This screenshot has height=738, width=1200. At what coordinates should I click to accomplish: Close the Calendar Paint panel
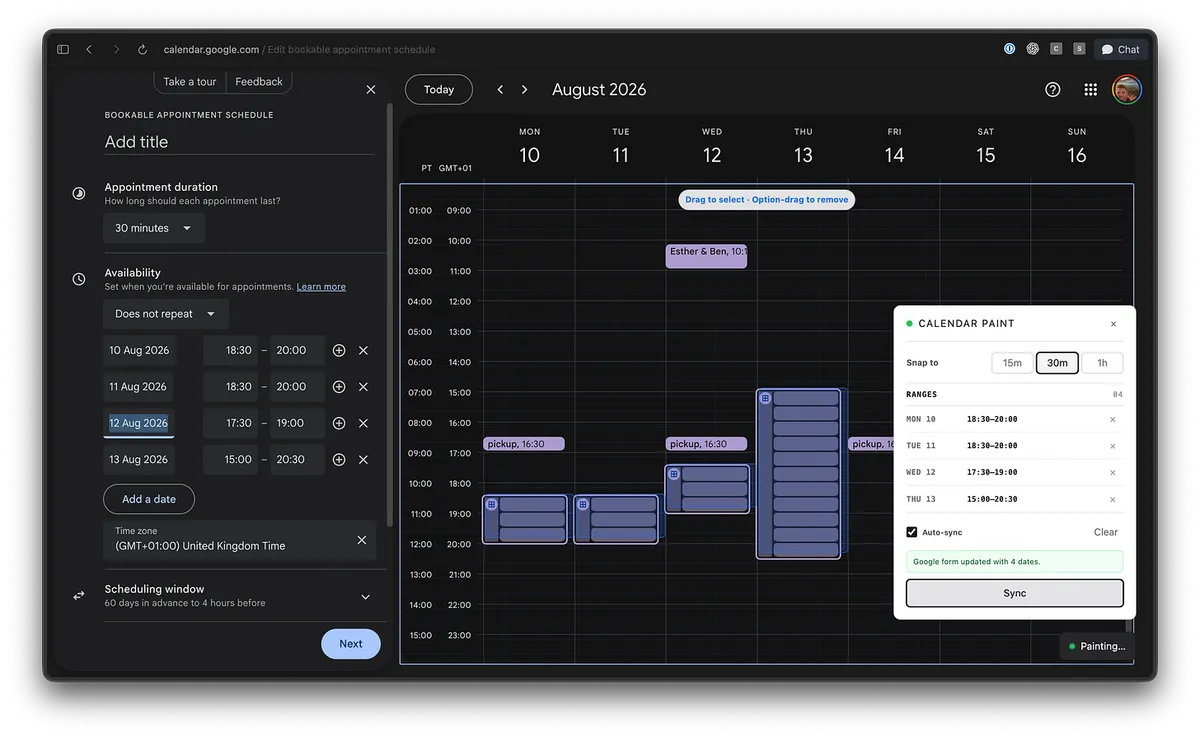(1113, 324)
